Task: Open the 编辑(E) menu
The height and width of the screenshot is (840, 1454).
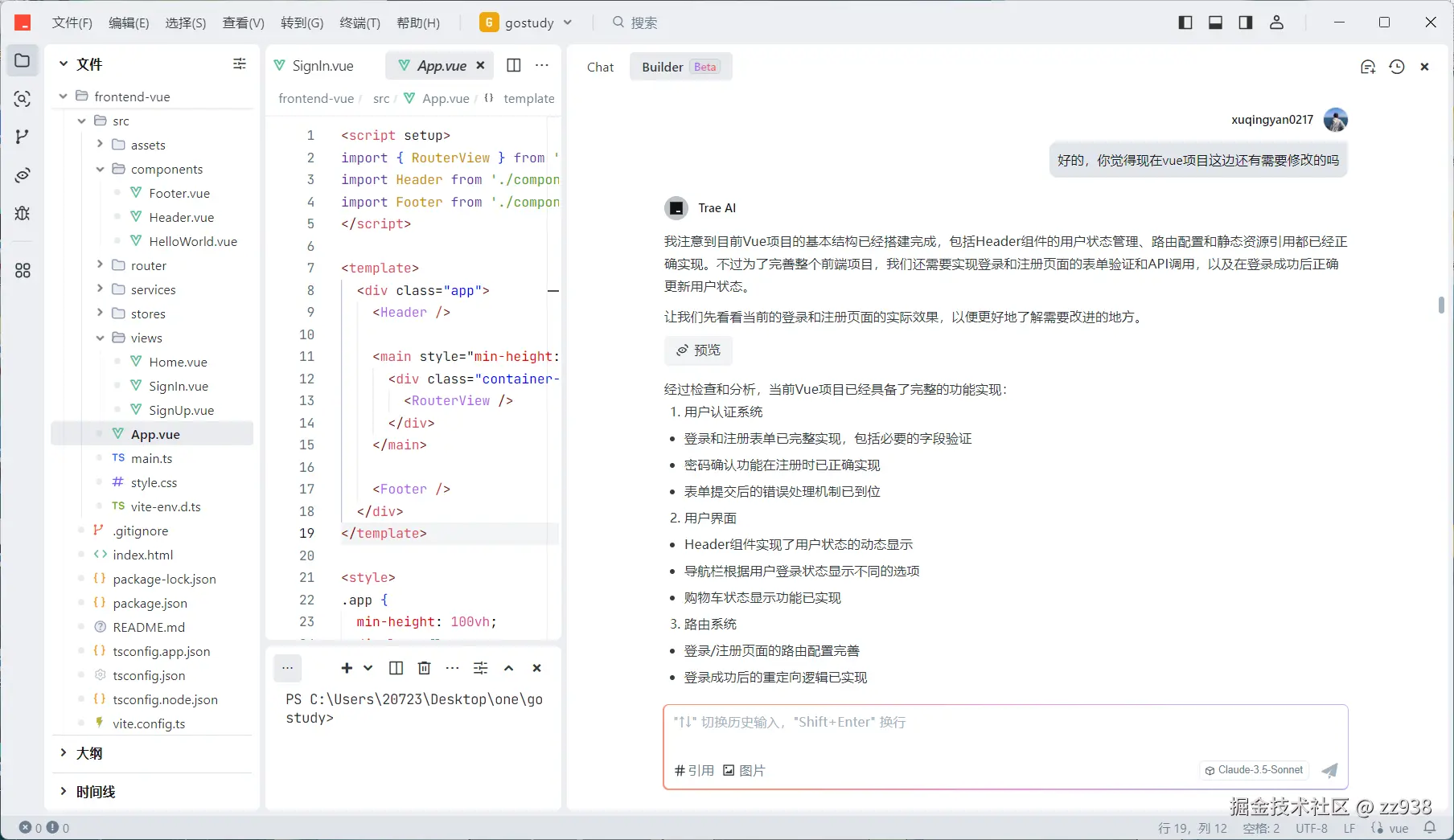Action: (x=129, y=23)
